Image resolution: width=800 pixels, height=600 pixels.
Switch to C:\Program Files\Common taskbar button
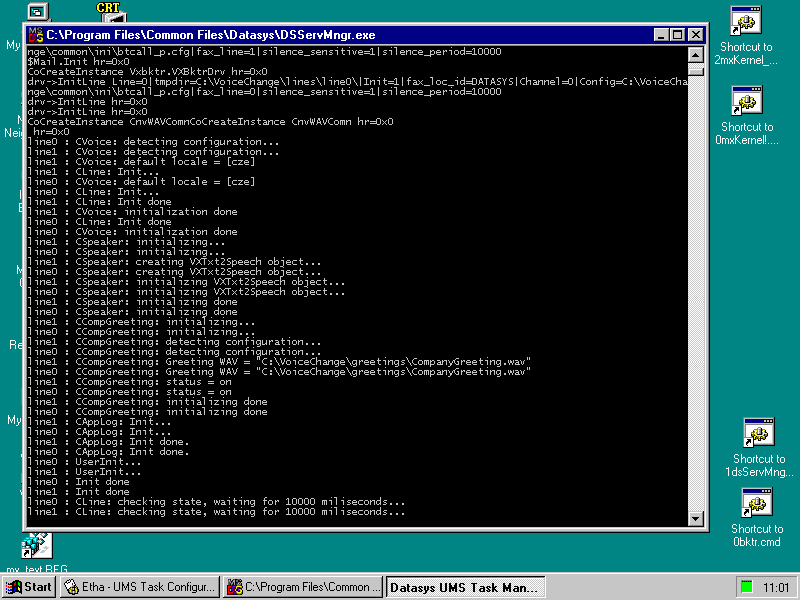coord(303,587)
